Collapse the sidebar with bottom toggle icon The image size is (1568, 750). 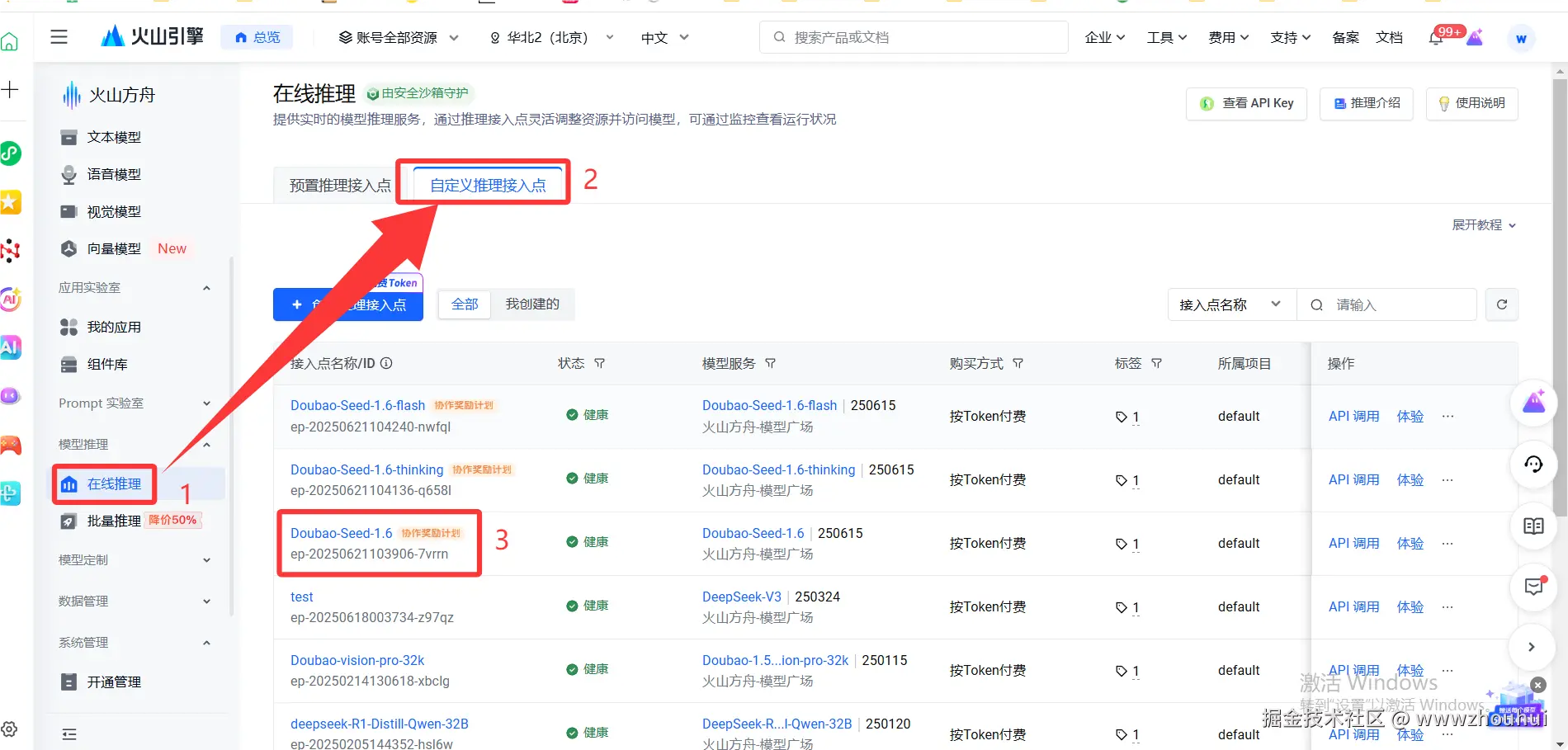coord(69,733)
